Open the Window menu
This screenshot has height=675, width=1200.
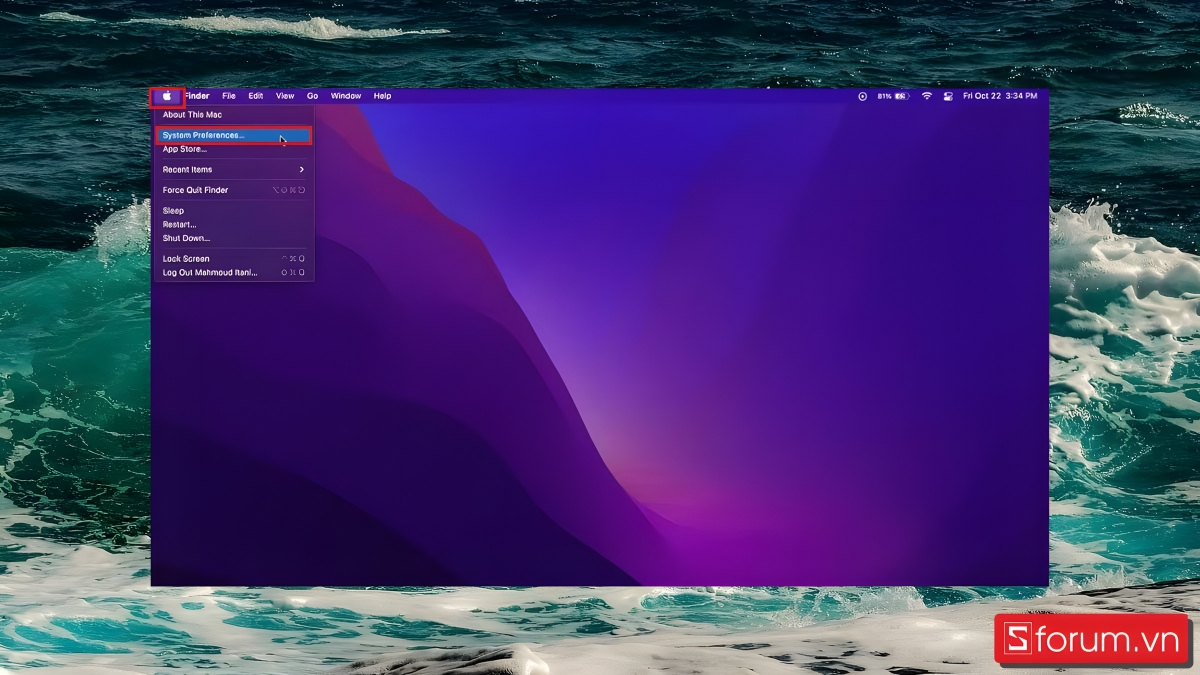[x=346, y=96]
